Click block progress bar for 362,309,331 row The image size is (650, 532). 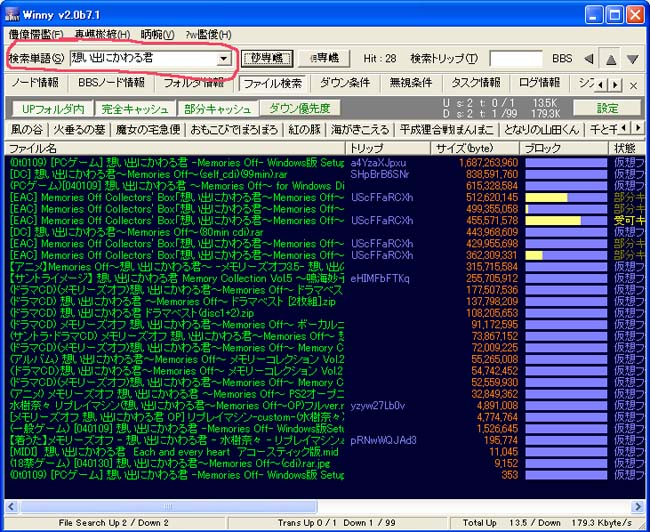click(x=566, y=255)
